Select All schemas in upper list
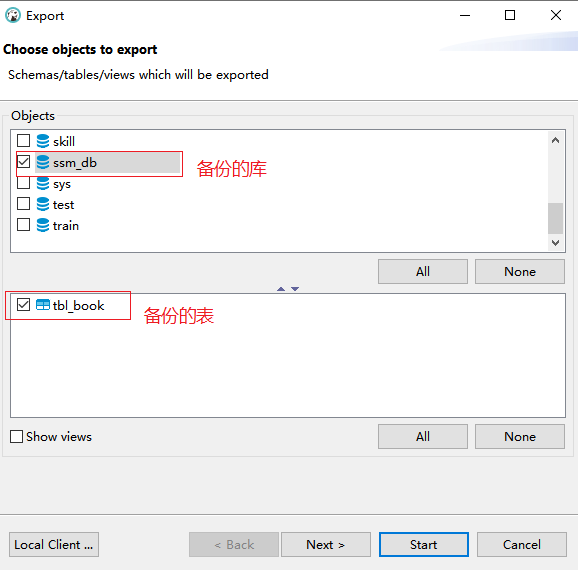Image resolution: width=578 pixels, height=570 pixels. tap(423, 272)
